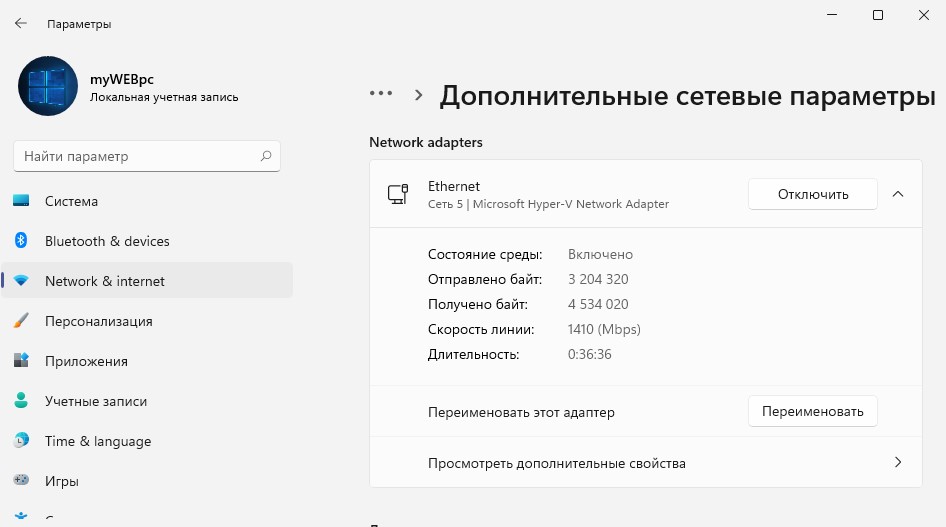Viewport: 946px width, 527px height.
Task: Collapse the Ethernet adapter details
Action: click(898, 194)
